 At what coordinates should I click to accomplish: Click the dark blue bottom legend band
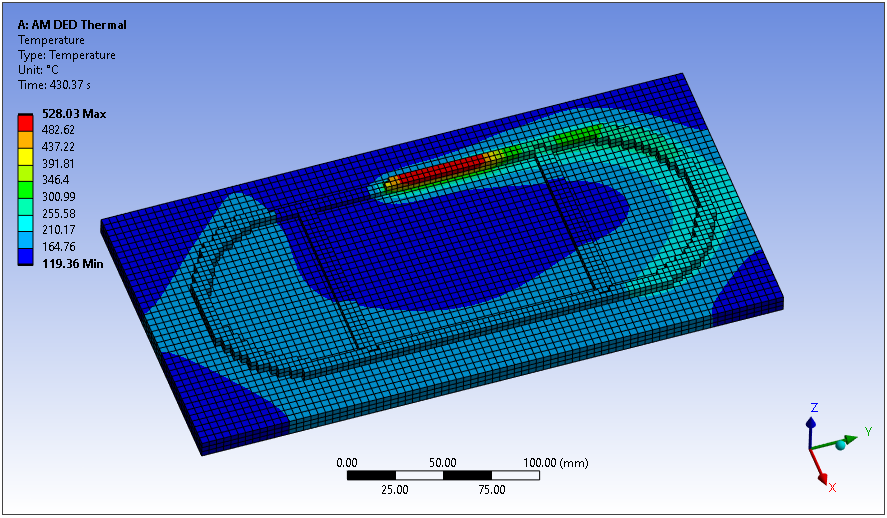click(25, 254)
